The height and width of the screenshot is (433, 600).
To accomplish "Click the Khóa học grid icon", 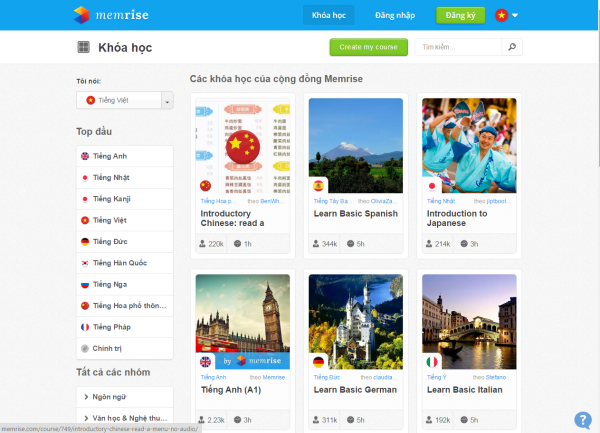I will pyautogui.click(x=83, y=47).
